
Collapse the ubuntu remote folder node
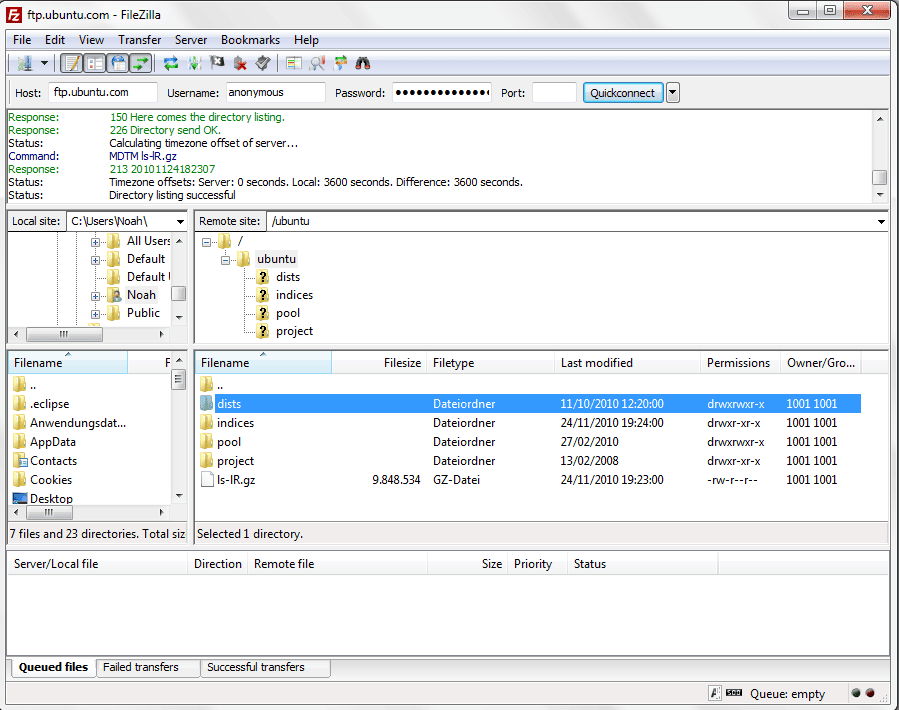pos(225,260)
